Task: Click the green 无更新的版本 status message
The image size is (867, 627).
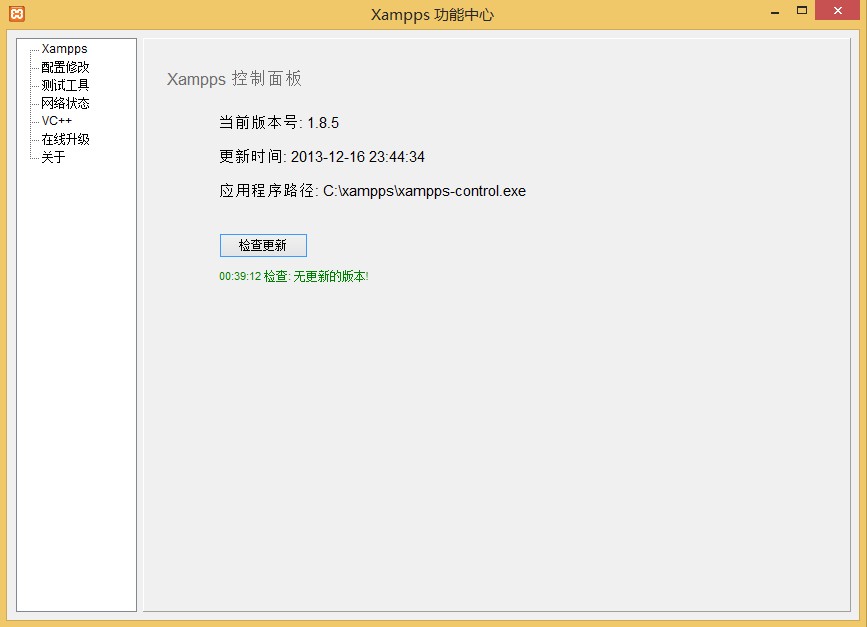Action: 294,276
